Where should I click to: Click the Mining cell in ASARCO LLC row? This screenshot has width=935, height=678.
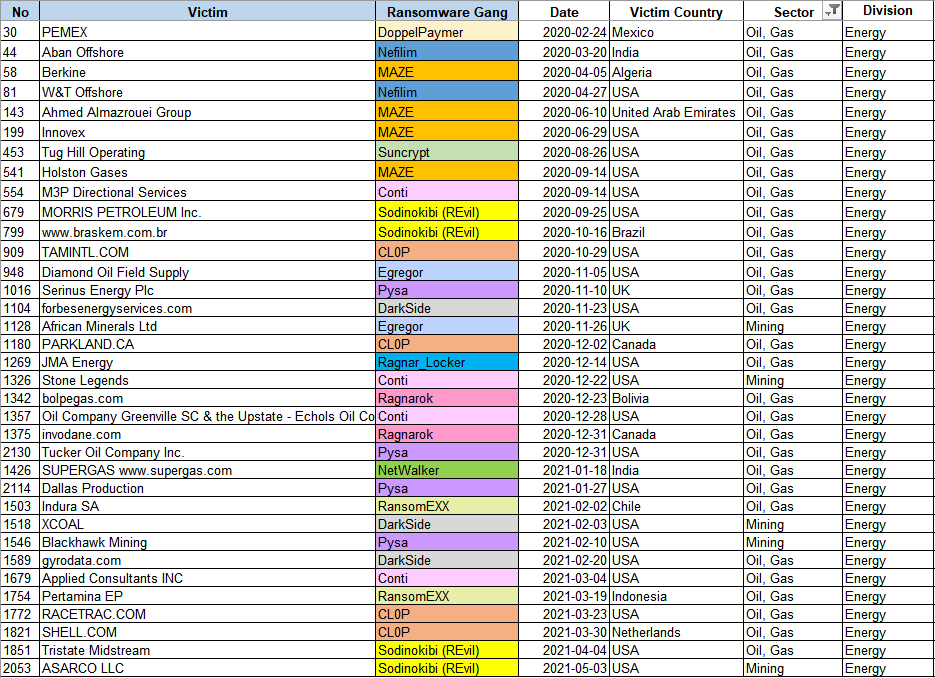793,668
